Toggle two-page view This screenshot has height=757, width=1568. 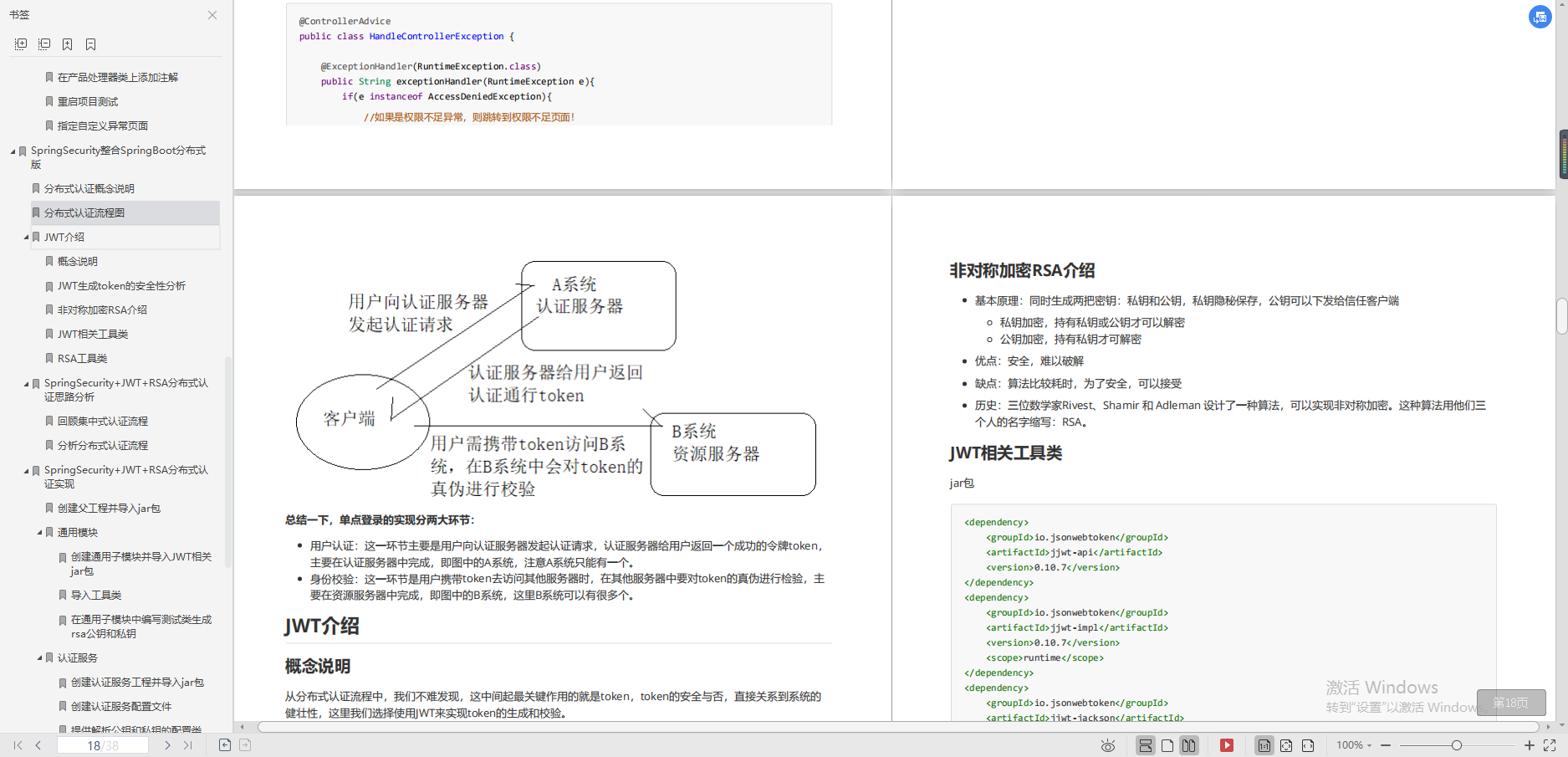coord(1188,745)
